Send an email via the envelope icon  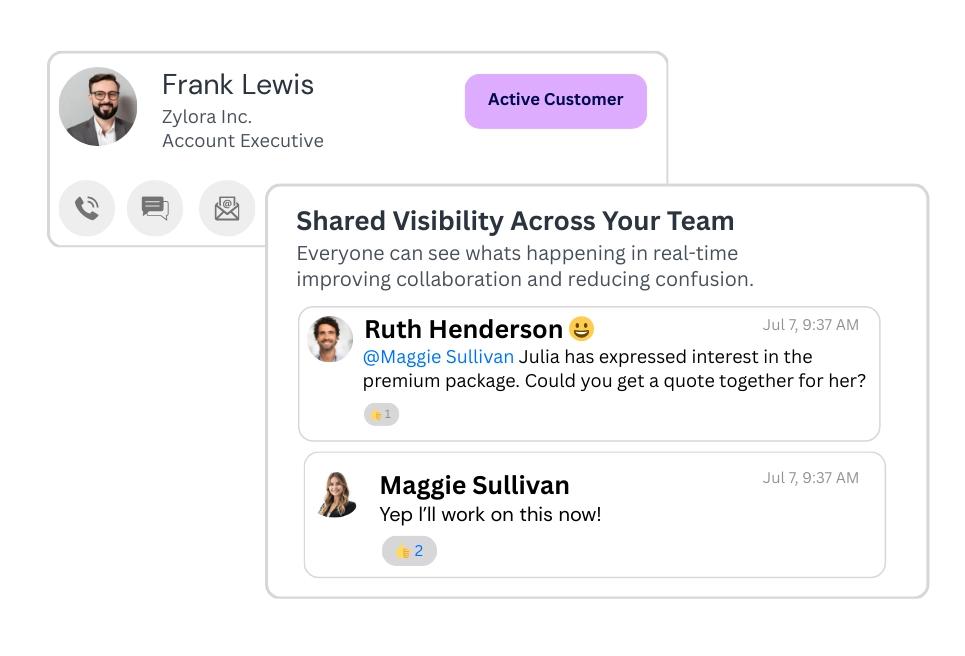tap(226, 208)
